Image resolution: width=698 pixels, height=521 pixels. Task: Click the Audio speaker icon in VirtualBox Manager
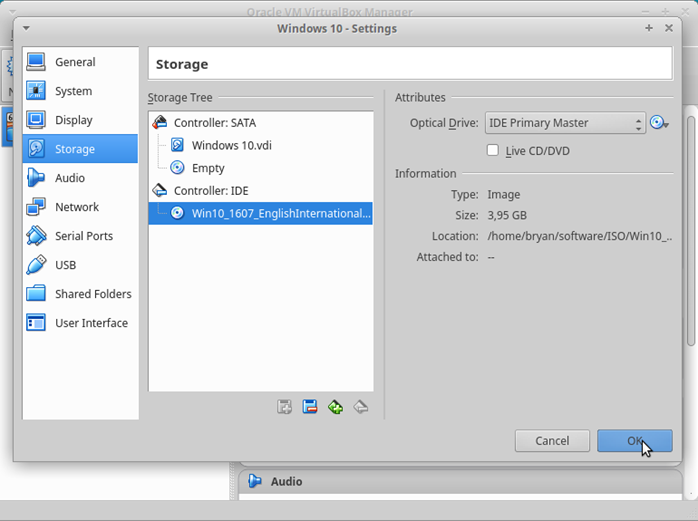click(255, 481)
